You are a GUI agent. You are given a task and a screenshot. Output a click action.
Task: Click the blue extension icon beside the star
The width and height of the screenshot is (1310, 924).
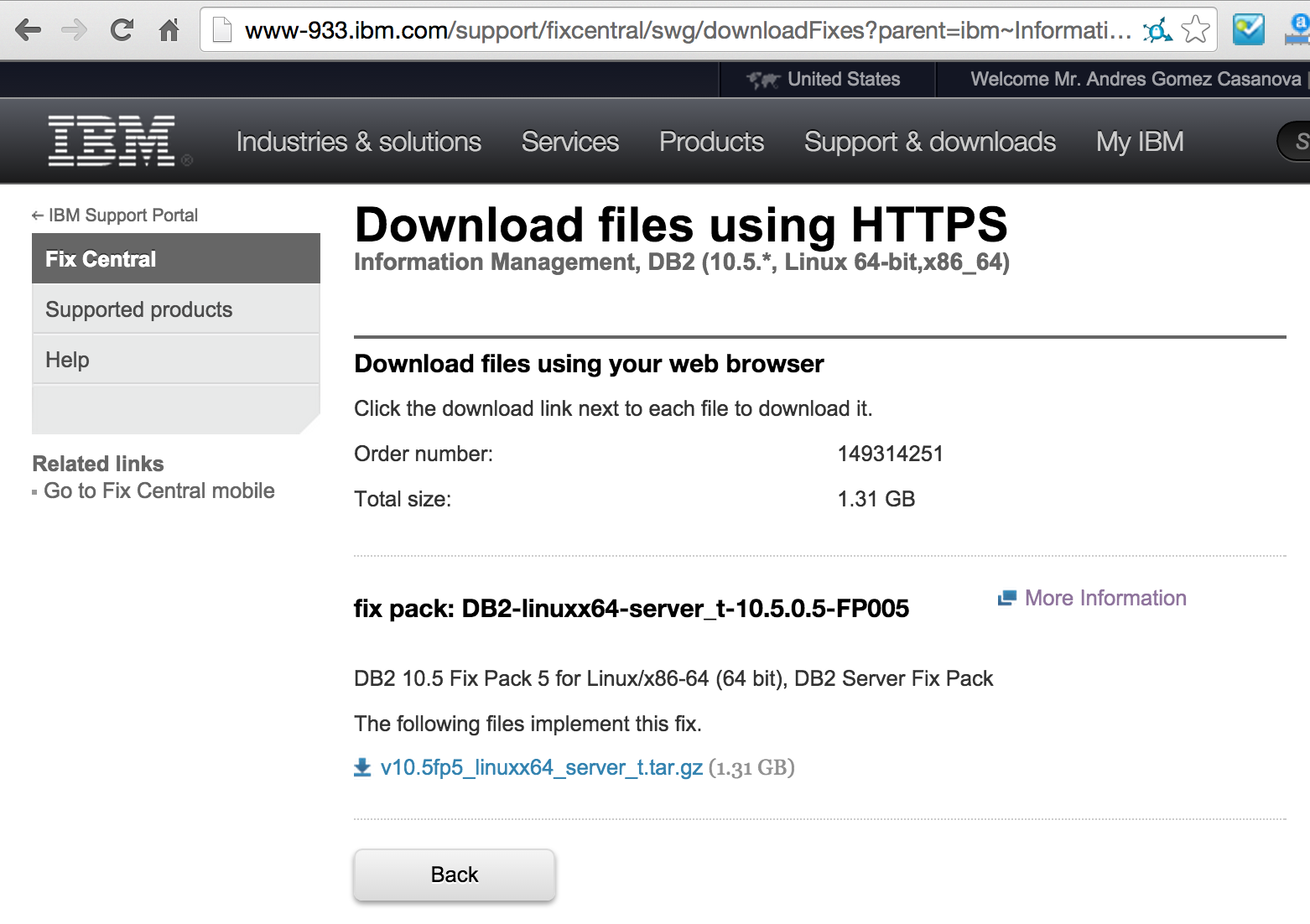click(x=1157, y=31)
